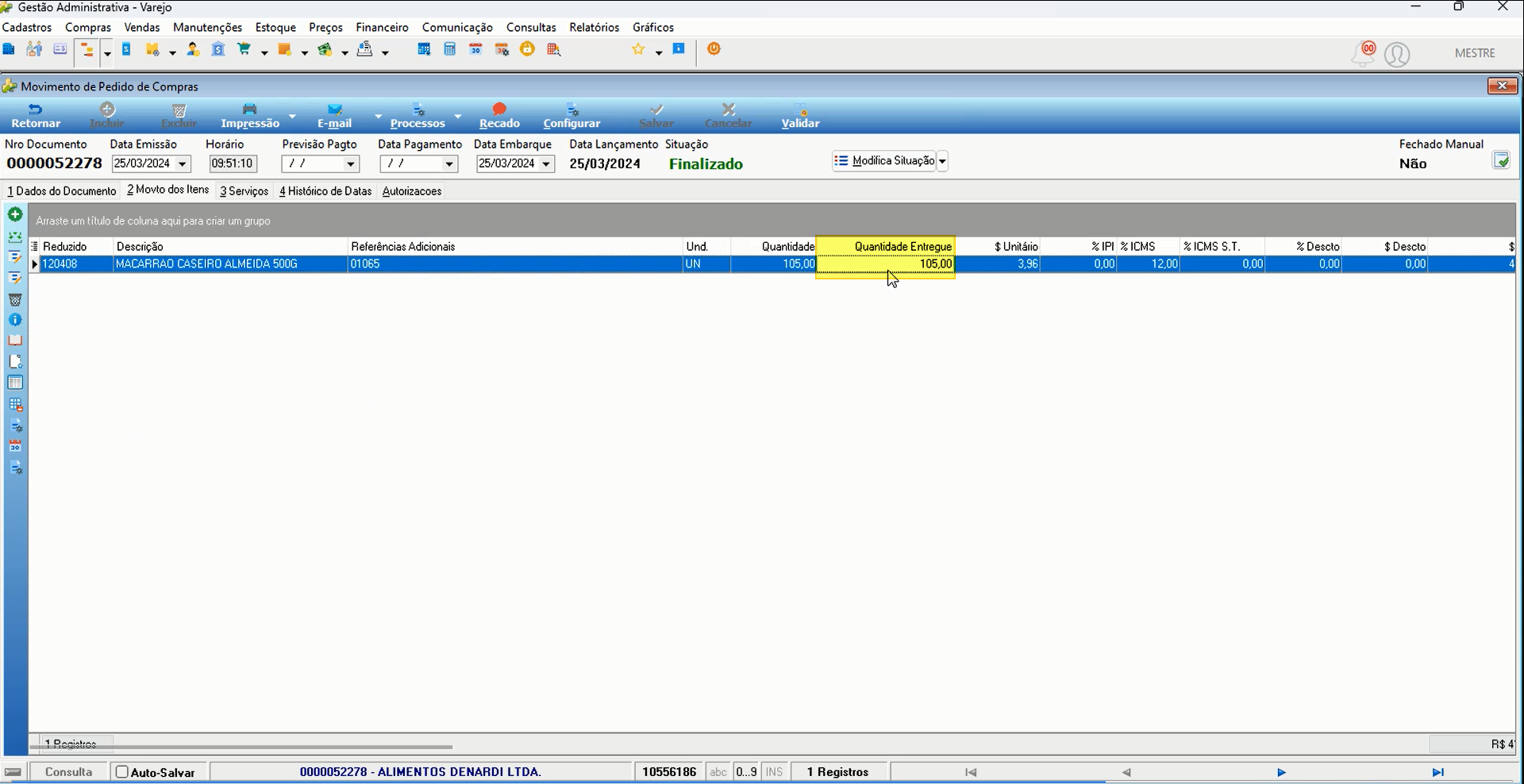
Task: Click the notification bell icon
Action: pos(1364,54)
